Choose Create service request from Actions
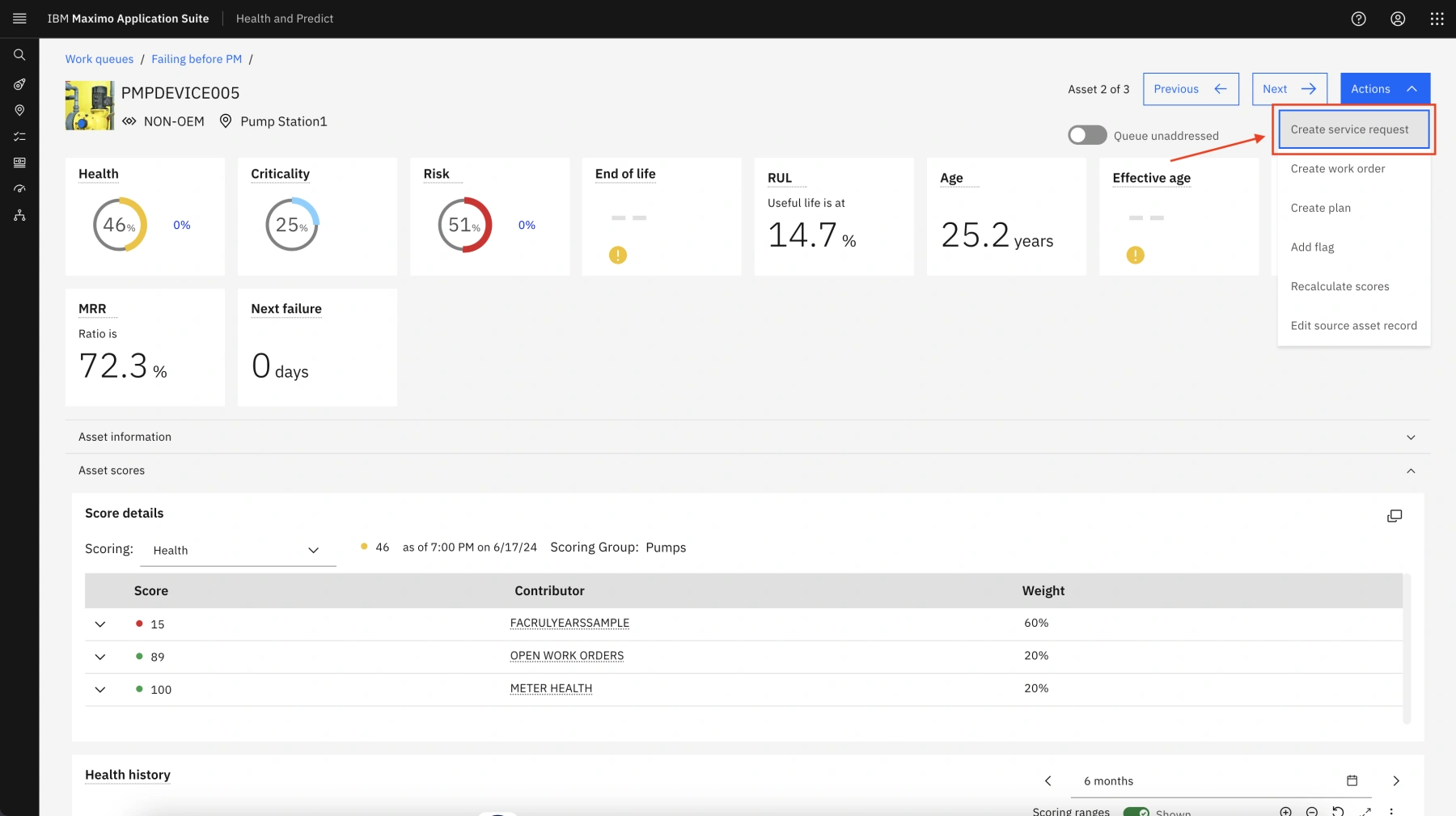Viewport: 1456px width, 816px height. point(1354,129)
